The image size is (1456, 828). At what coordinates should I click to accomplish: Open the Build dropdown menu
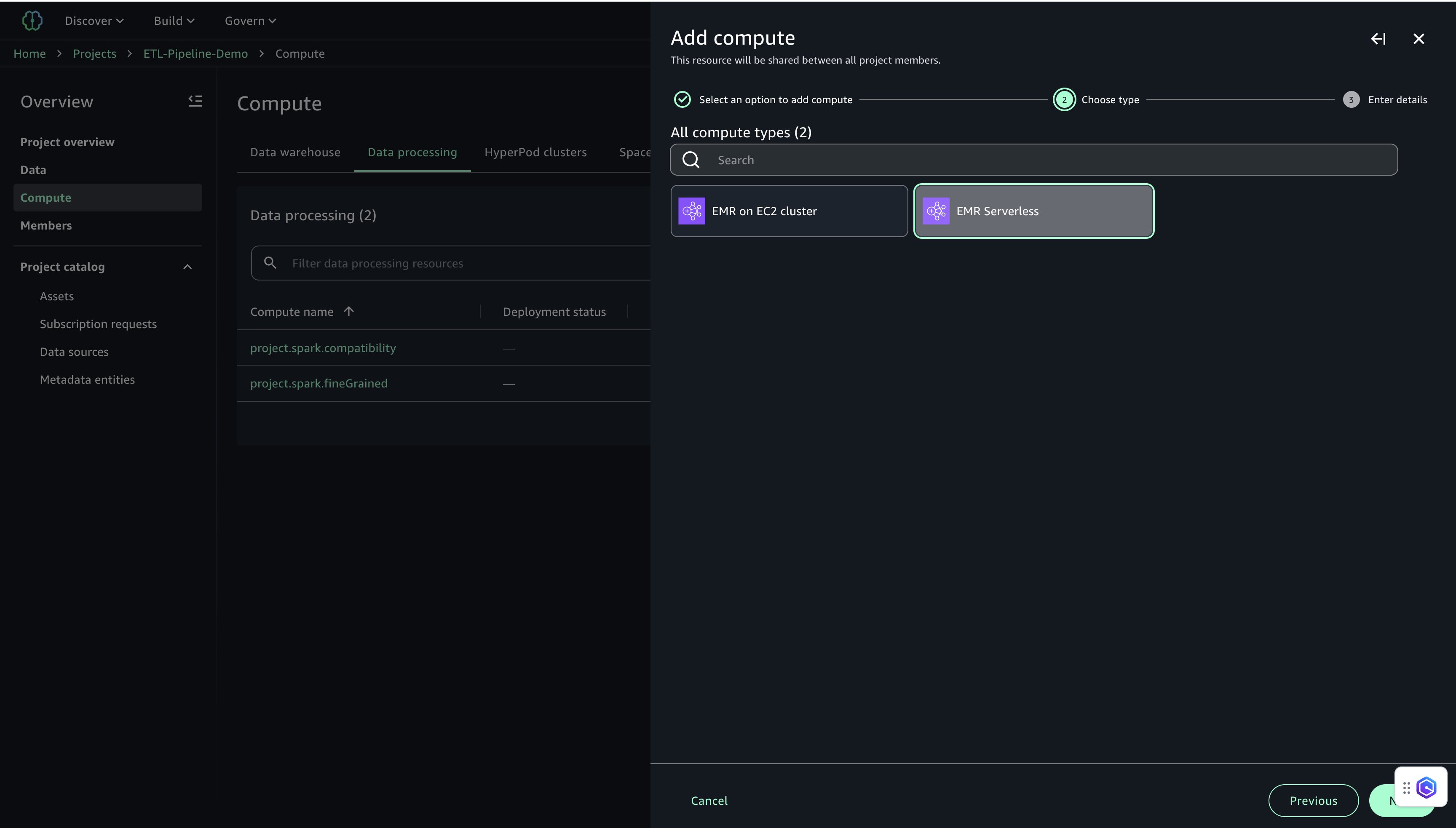[x=174, y=21]
